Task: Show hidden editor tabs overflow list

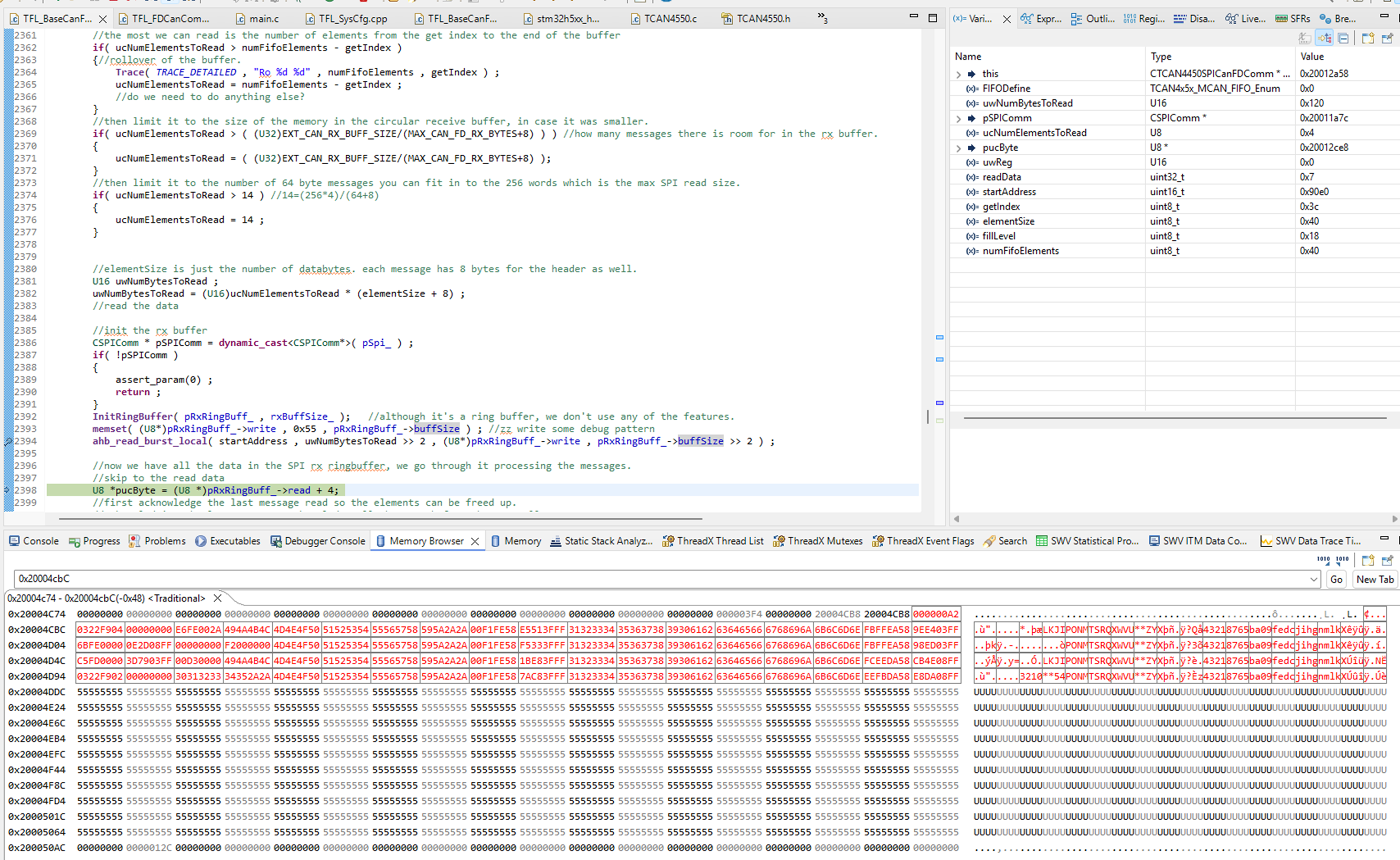Action: (822, 18)
